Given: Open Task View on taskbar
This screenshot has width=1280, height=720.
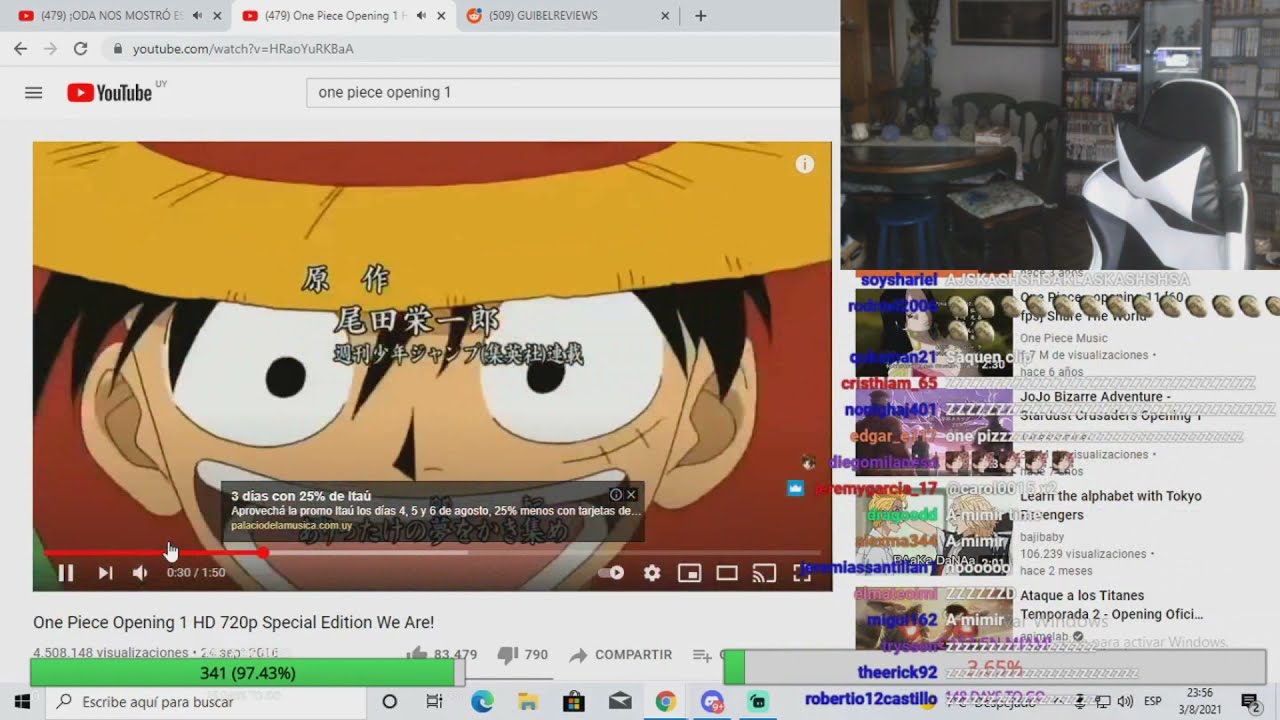Looking at the screenshot, I should [434, 702].
